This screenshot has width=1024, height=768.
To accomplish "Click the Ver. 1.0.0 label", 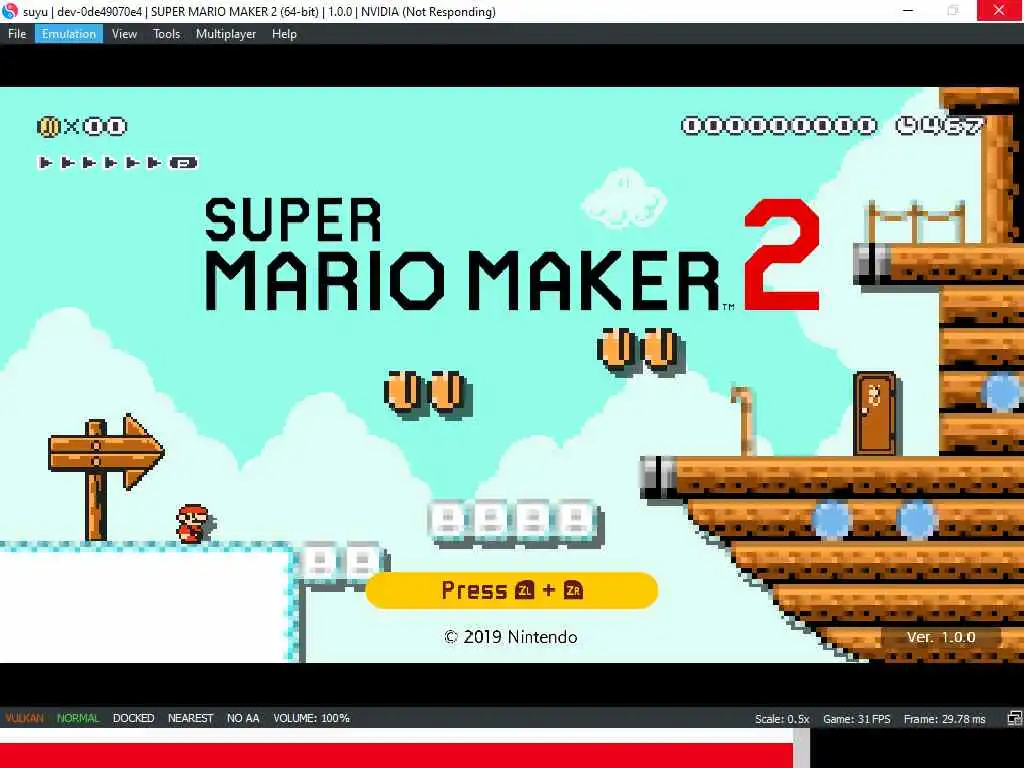I will [x=940, y=637].
